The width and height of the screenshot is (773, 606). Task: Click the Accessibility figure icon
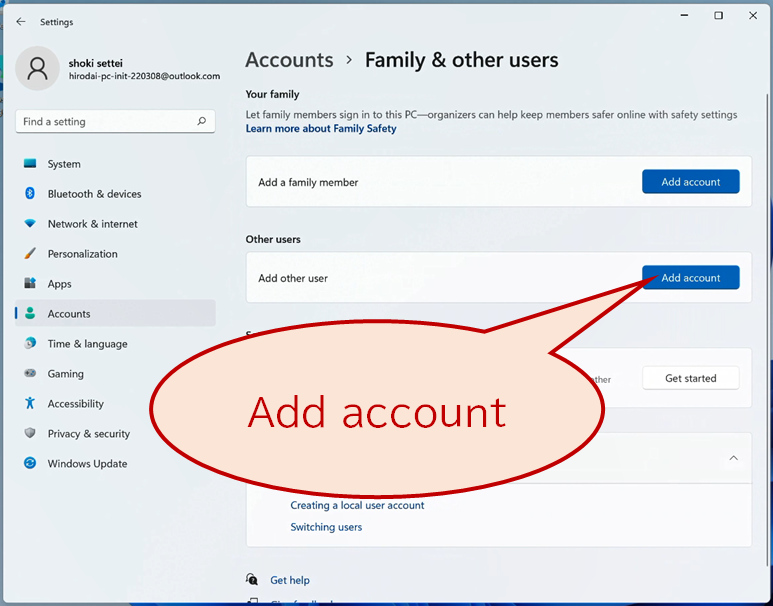click(30, 403)
